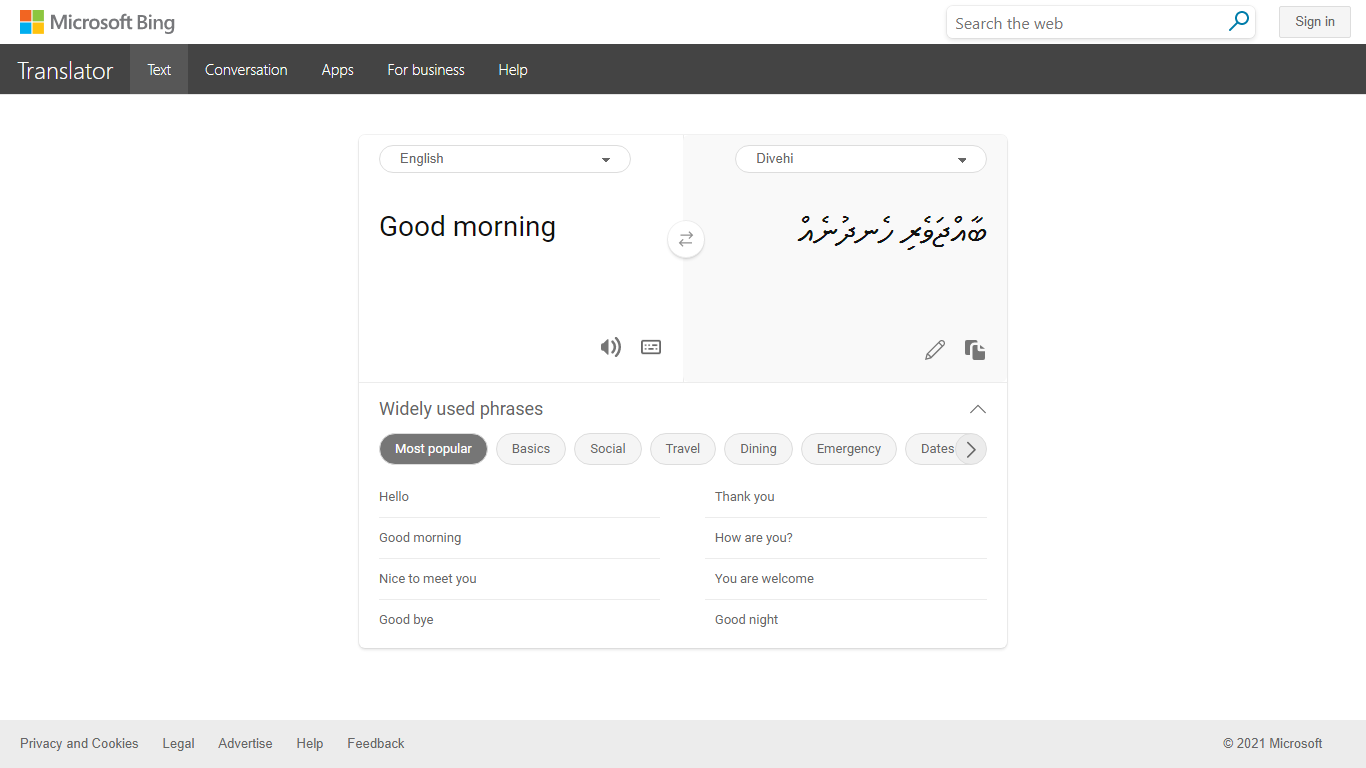1366x768 pixels.
Task: Select the Dining phrase category
Action: (x=758, y=449)
